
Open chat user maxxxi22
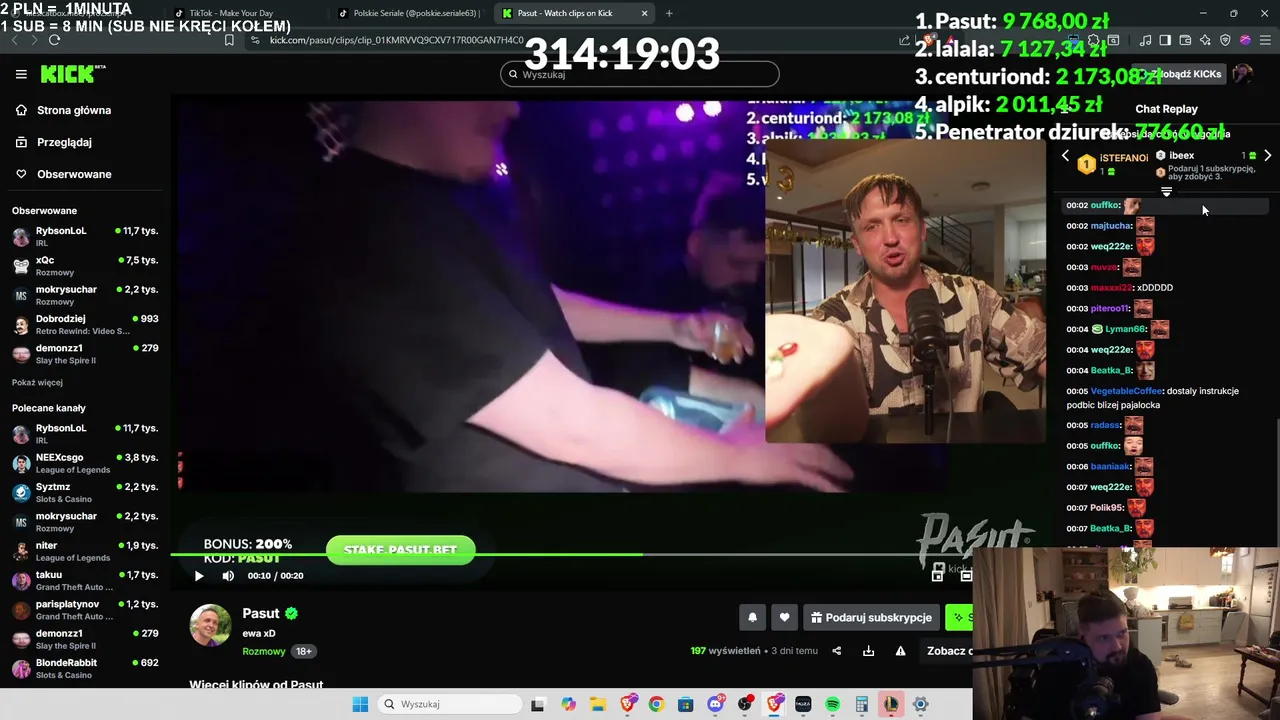click(x=1111, y=288)
